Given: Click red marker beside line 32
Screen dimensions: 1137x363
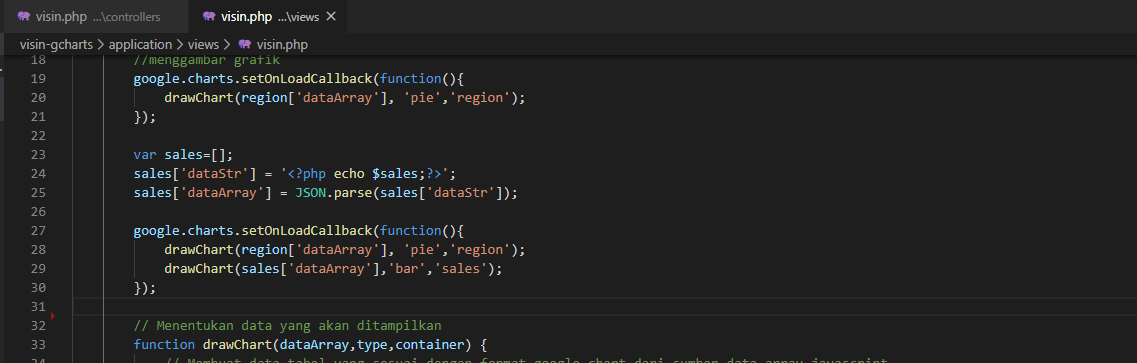Looking at the screenshot, I should tap(53, 316).
